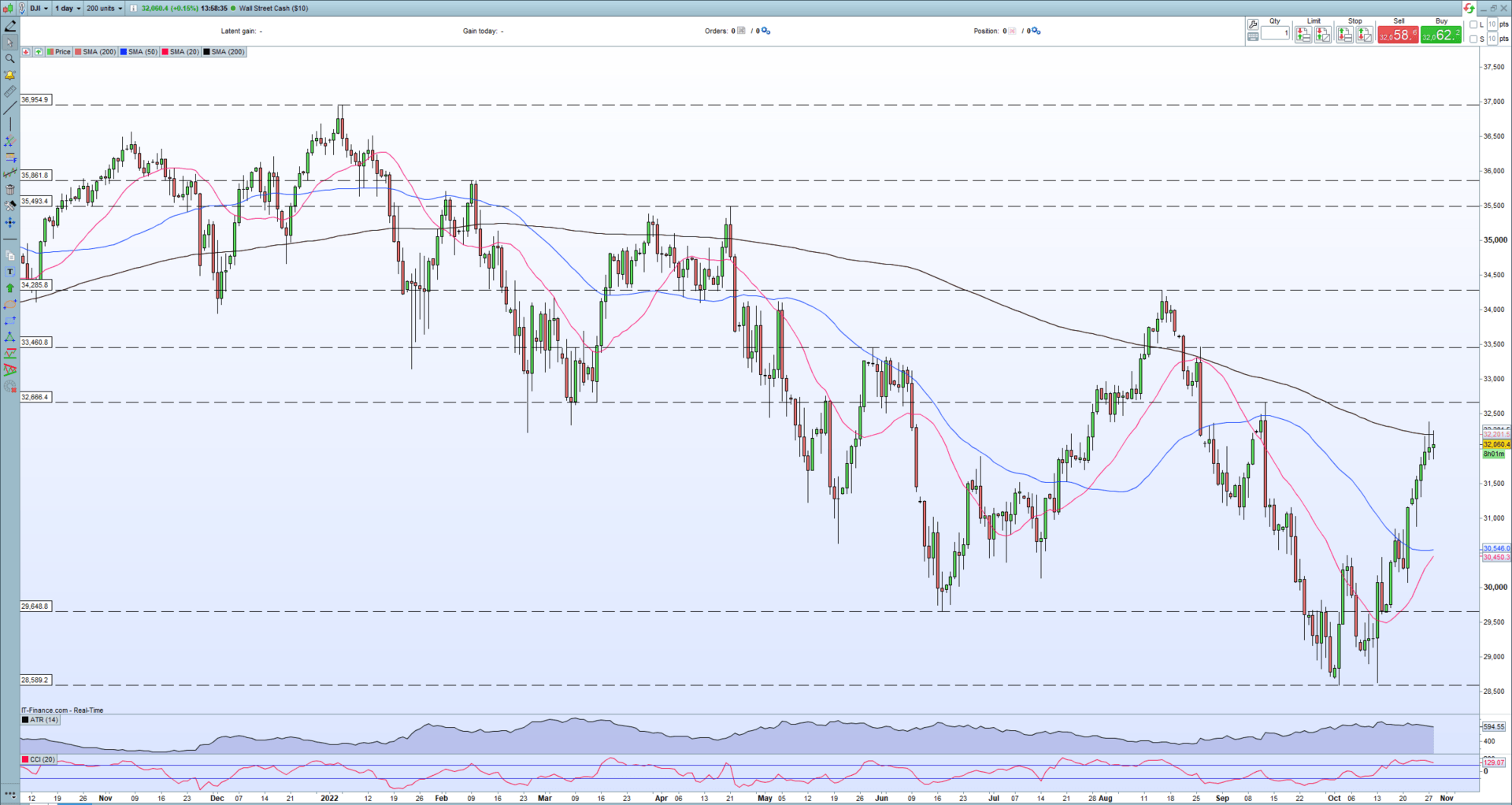
Task: Click the position settings gear icon
Action: pos(1036,32)
